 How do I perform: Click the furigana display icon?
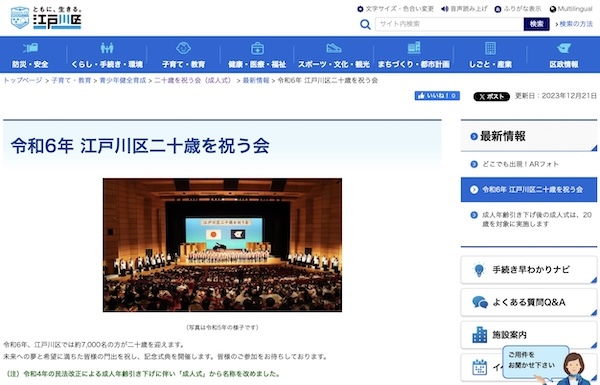497,9
